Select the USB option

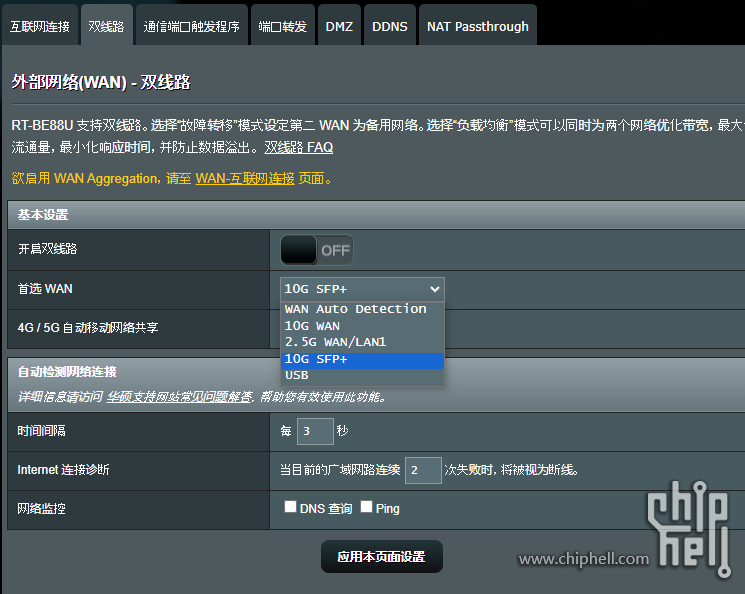[x=362, y=375]
